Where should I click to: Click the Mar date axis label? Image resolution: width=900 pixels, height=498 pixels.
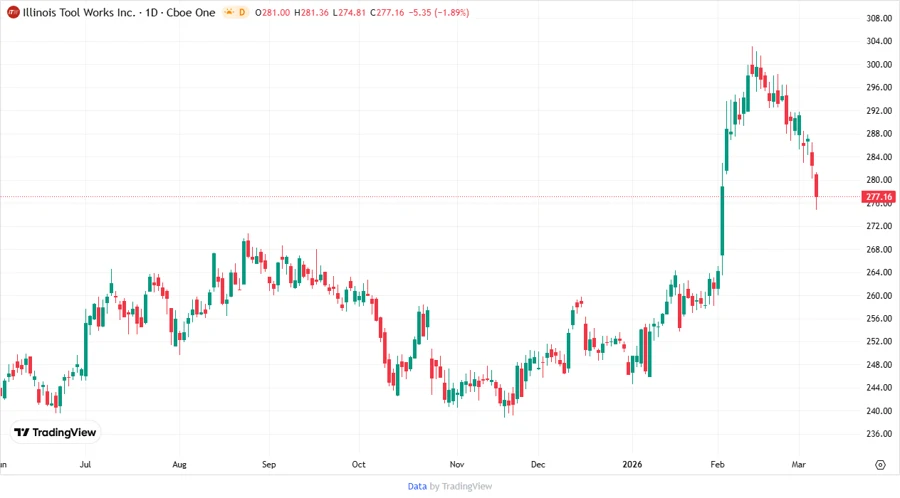[x=798, y=464]
